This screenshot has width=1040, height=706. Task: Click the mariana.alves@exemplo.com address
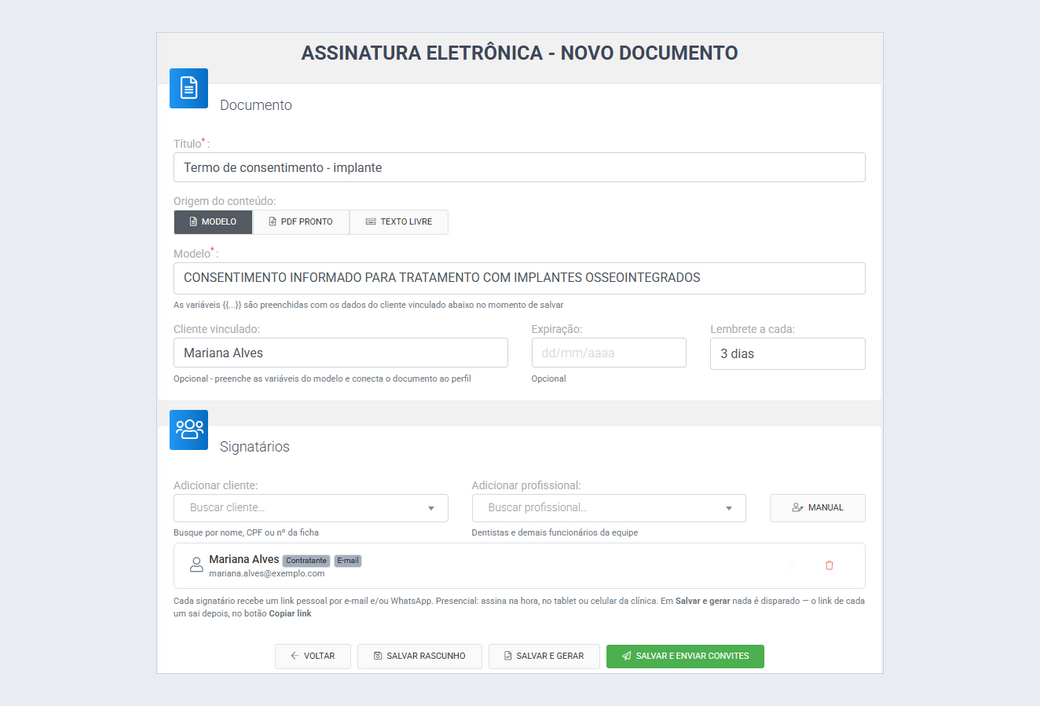(x=267, y=573)
